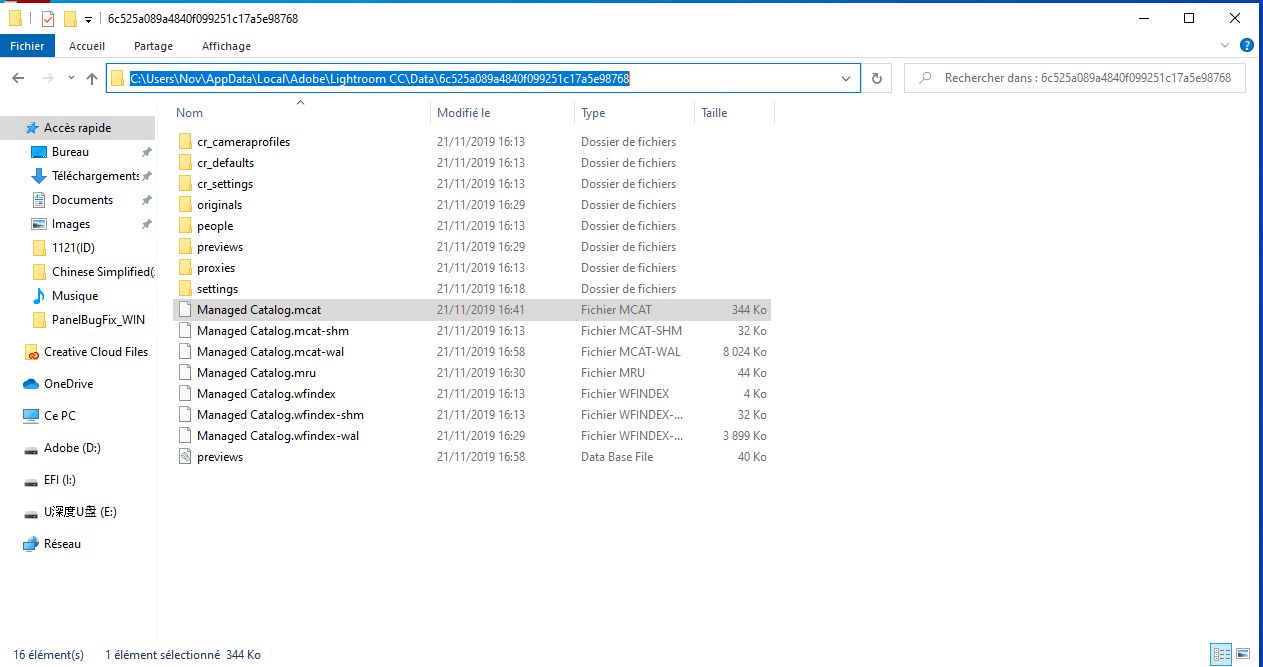The width and height of the screenshot is (1263, 667).
Task: Open the help question mark button
Action: [x=1245, y=45]
